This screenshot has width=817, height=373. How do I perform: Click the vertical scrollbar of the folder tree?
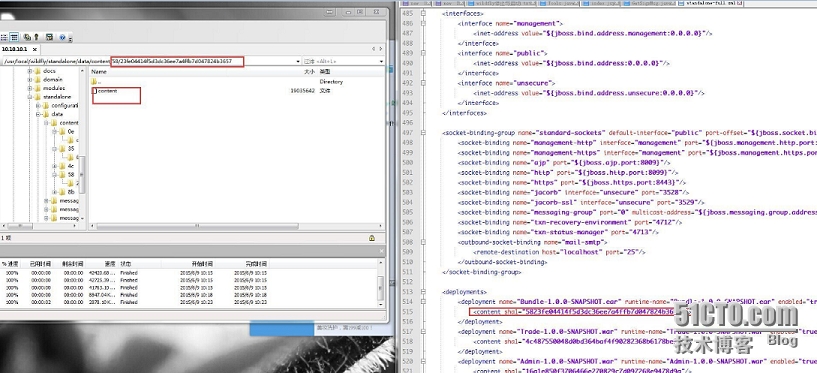82,175
